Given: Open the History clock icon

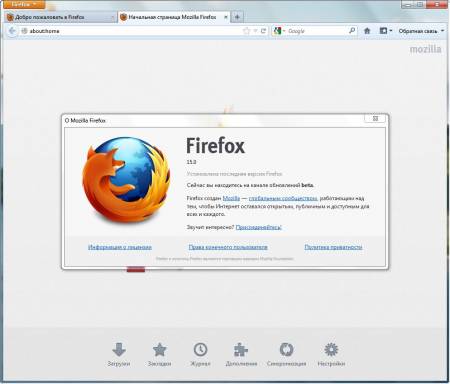Looking at the screenshot, I should [200, 350].
